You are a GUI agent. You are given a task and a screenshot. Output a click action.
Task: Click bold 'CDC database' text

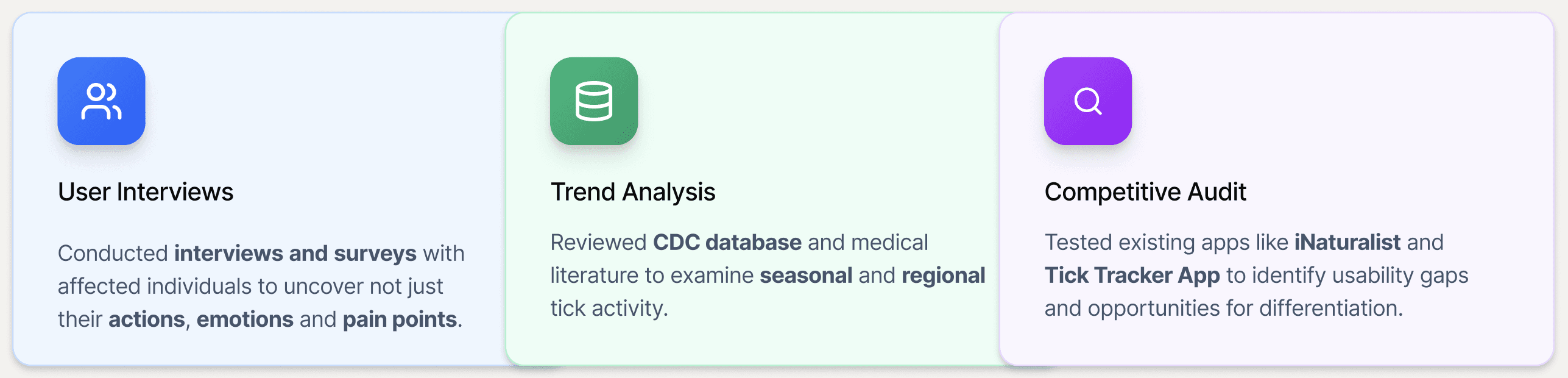[x=727, y=242]
